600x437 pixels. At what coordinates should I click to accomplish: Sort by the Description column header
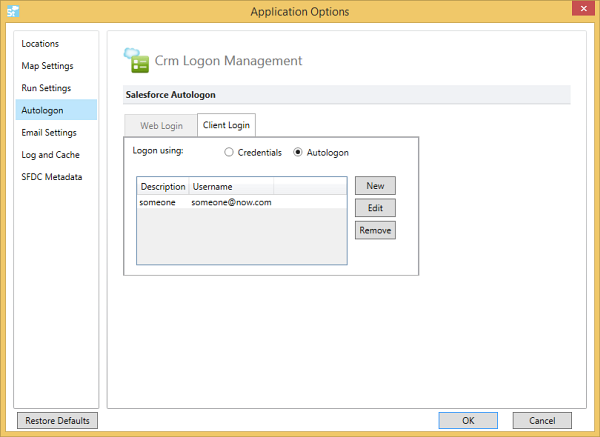[163, 186]
